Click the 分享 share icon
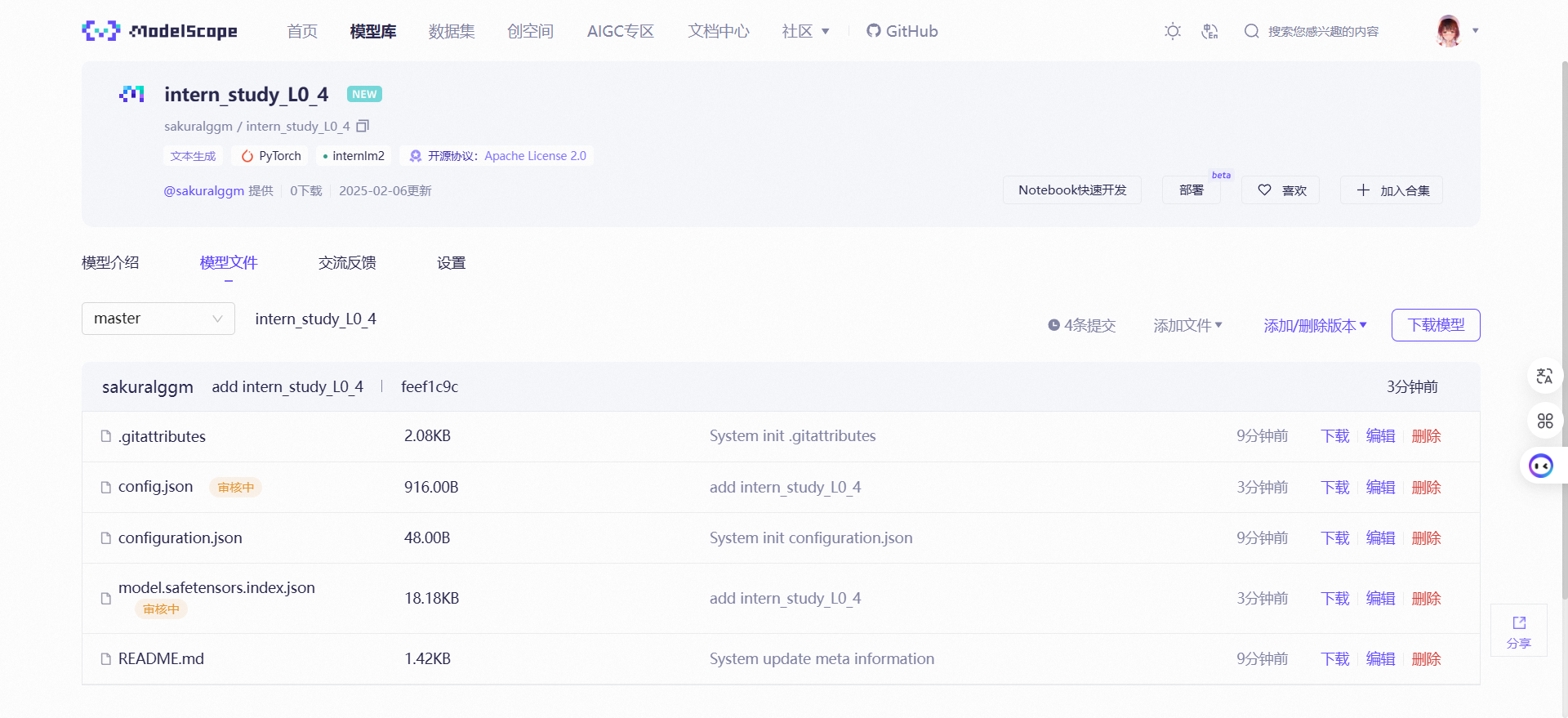 [1519, 622]
